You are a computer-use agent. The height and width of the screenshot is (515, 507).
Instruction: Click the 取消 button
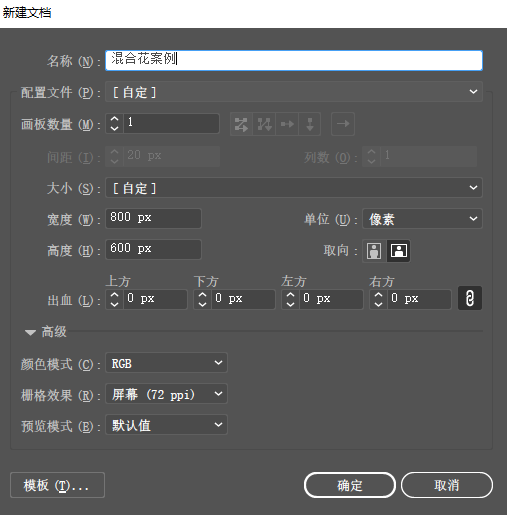[x=447, y=485]
